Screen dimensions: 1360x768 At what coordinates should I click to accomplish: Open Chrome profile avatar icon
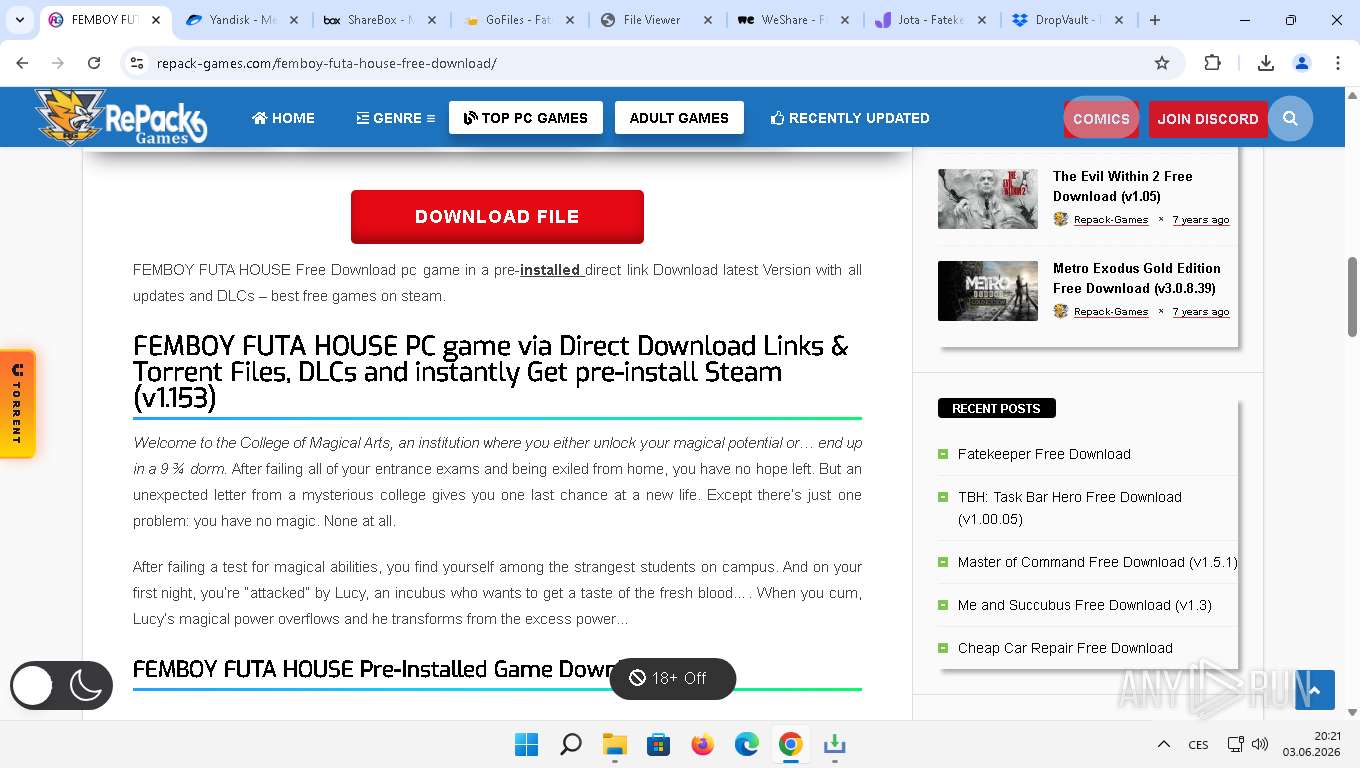click(x=1302, y=63)
